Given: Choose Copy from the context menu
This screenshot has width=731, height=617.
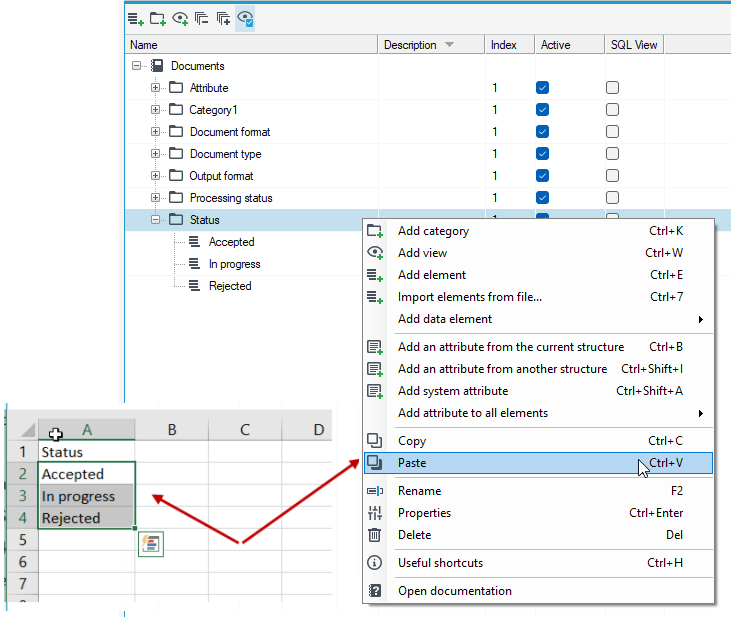Looking at the screenshot, I should coord(538,441).
